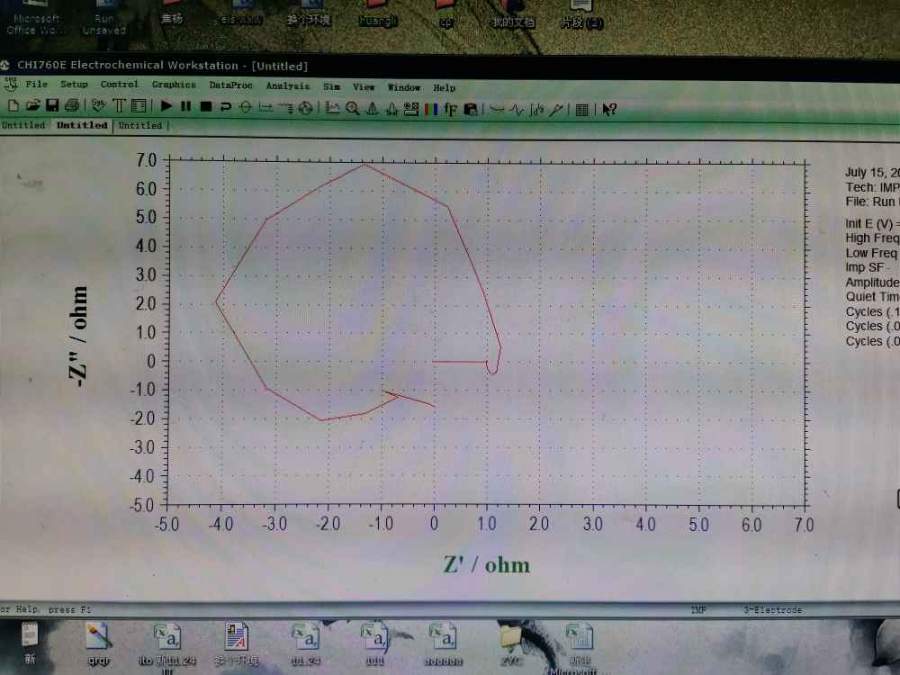Click the 'High Freq' parameter text
Image resolution: width=900 pixels, height=675 pixels.
(x=872, y=238)
